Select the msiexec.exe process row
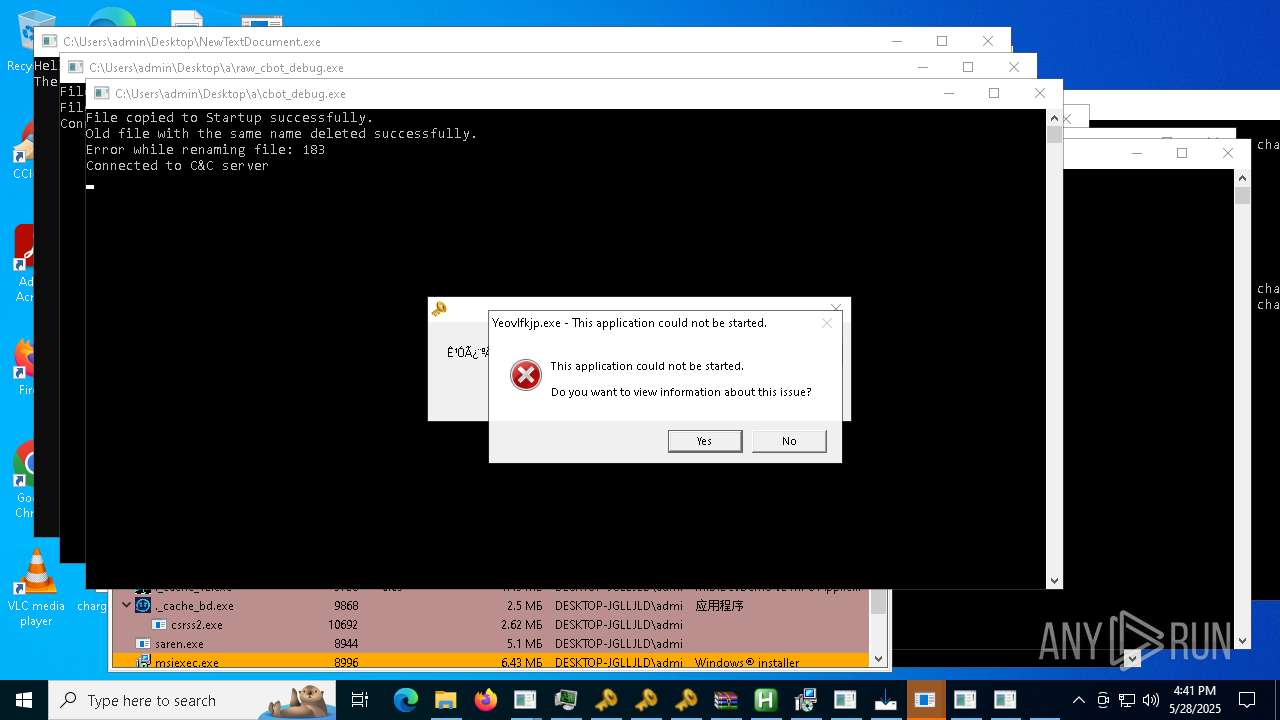This screenshot has width=1280, height=720. click(490, 662)
